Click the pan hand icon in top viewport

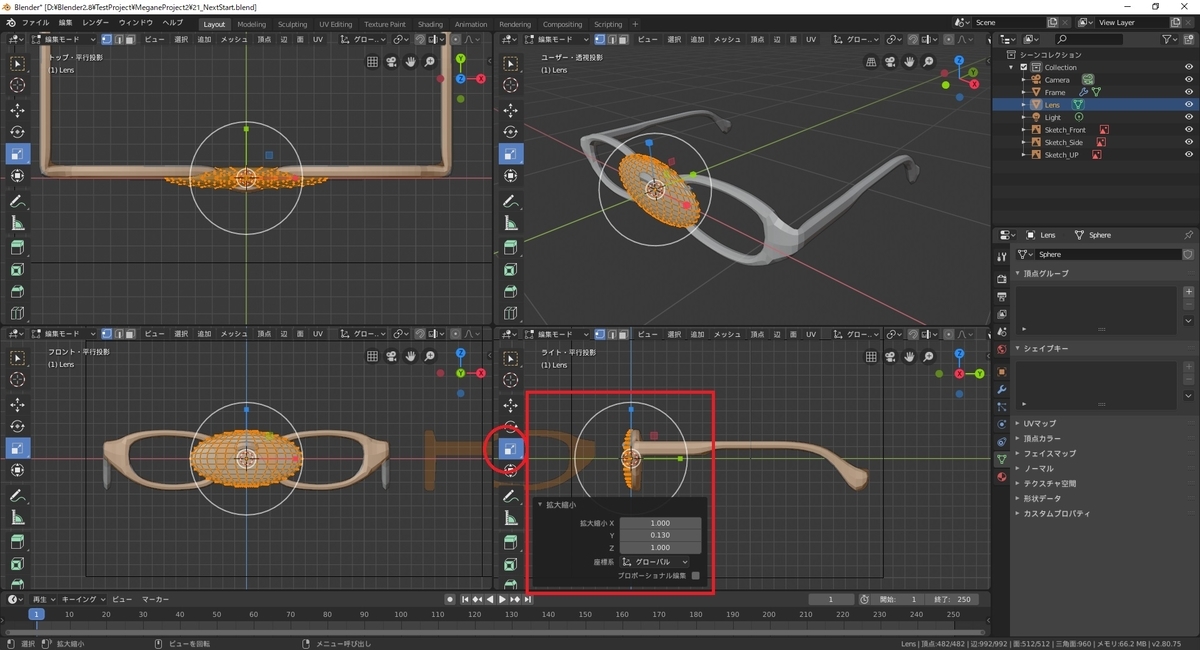(x=411, y=61)
